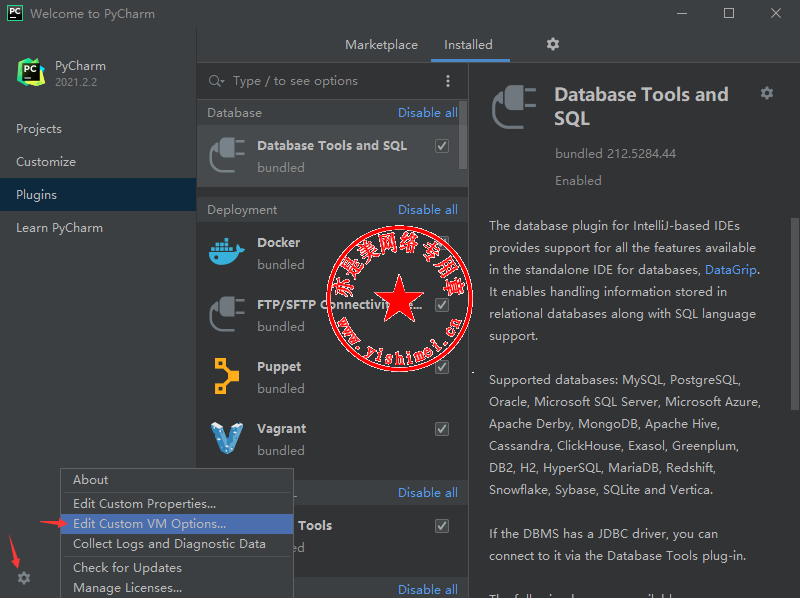This screenshot has height=598, width=800.
Task: Click the PyCharm title bar icon
Action: tap(15, 13)
